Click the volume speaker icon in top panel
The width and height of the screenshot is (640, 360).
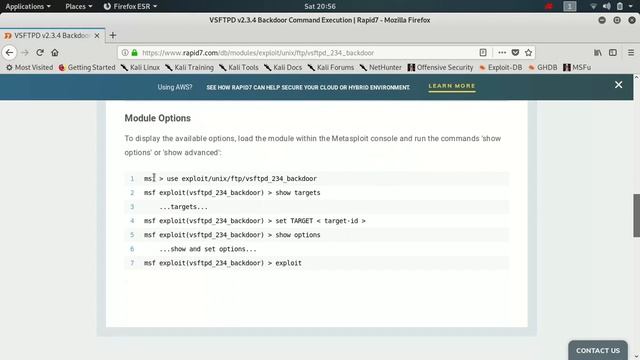tap(607, 6)
